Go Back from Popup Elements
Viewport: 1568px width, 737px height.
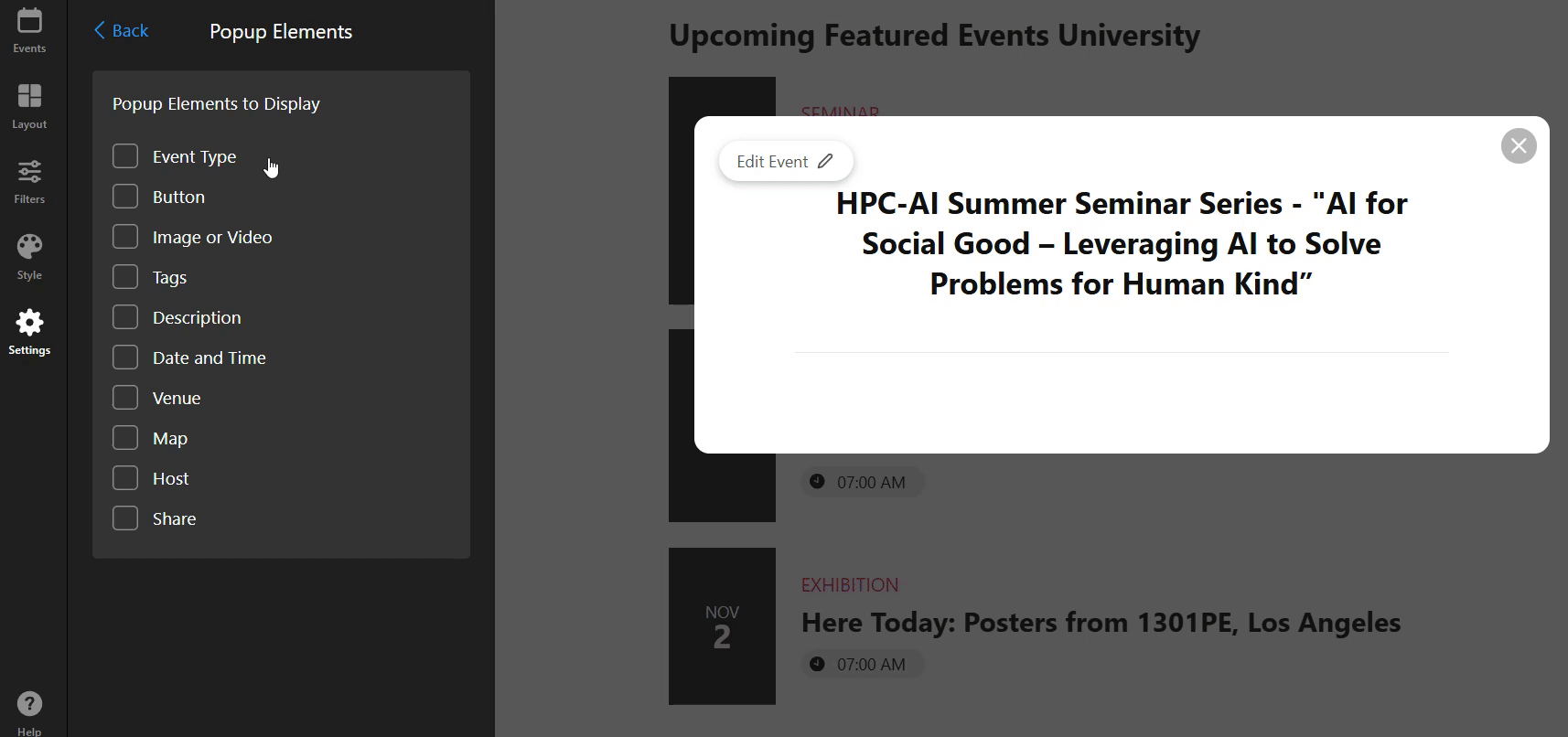121,31
